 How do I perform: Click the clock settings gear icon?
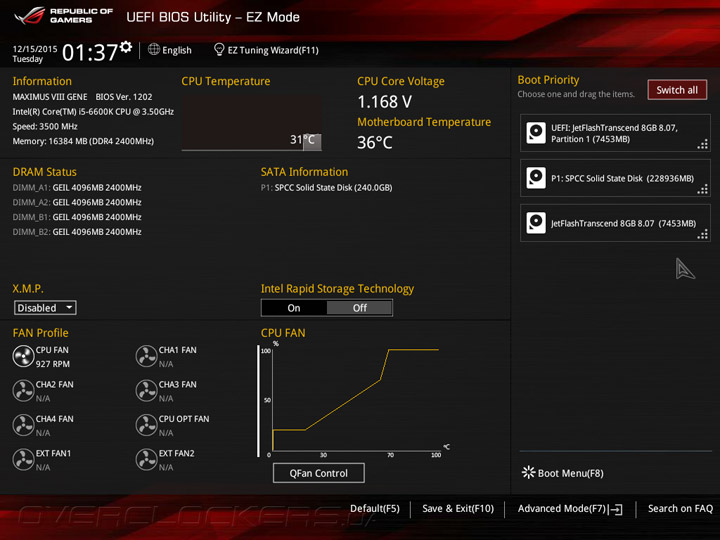tap(126, 46)
